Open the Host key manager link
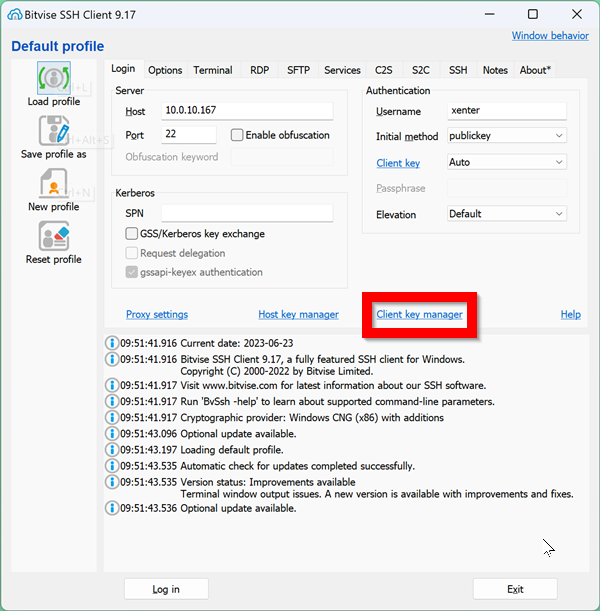This screenshot has width=600, height=611. [298, 314]
